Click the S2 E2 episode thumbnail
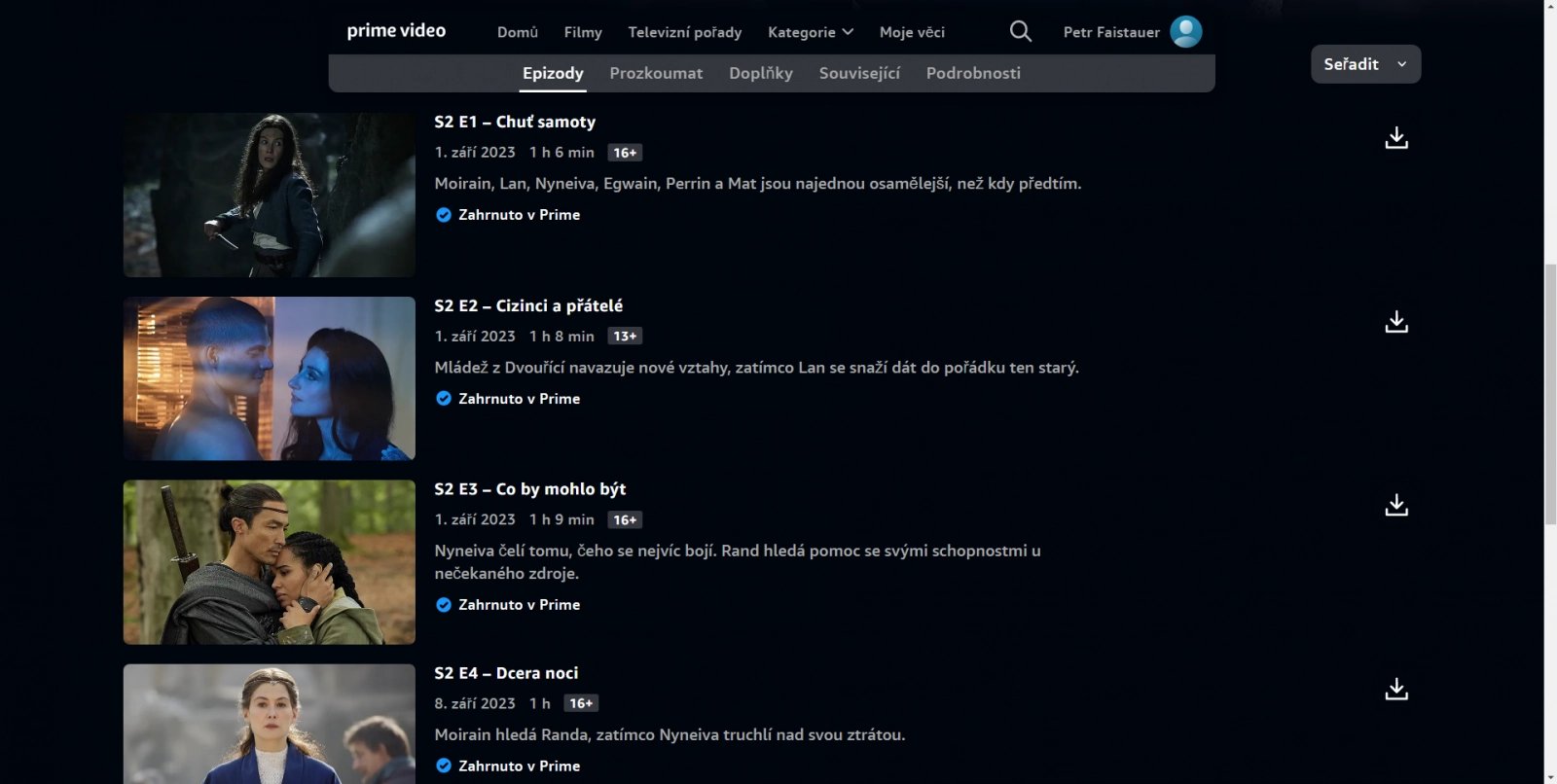 (270, 378)
